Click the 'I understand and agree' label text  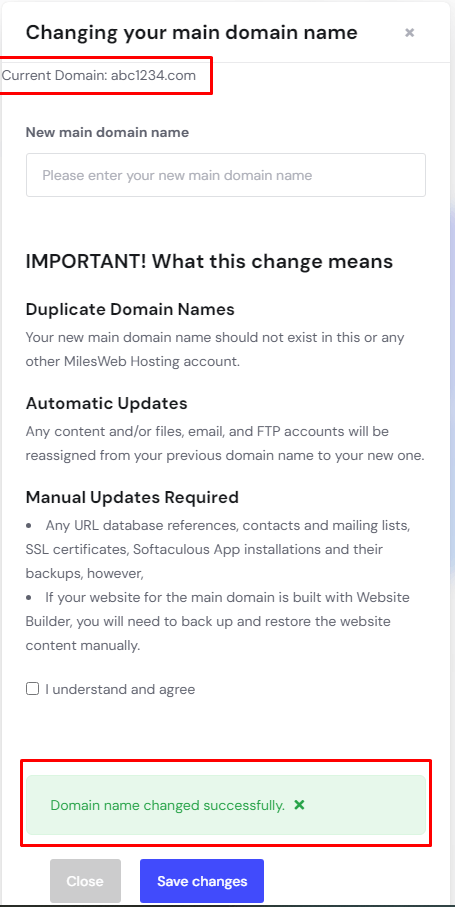pyautogui.click(x=120, y=689)
